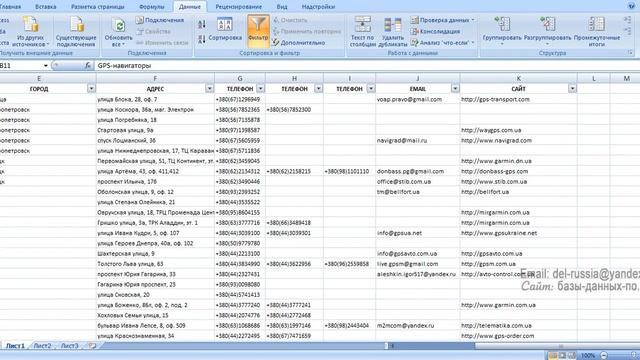Click the 100% zoom level
Screen dimensions: 640x360
(x=588, y=356)
